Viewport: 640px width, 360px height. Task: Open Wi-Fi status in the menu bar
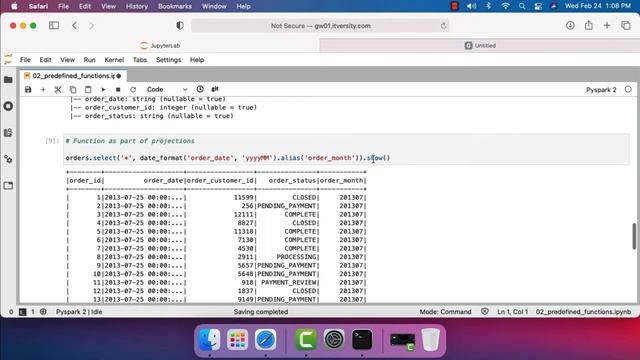[x=505, y=6]
